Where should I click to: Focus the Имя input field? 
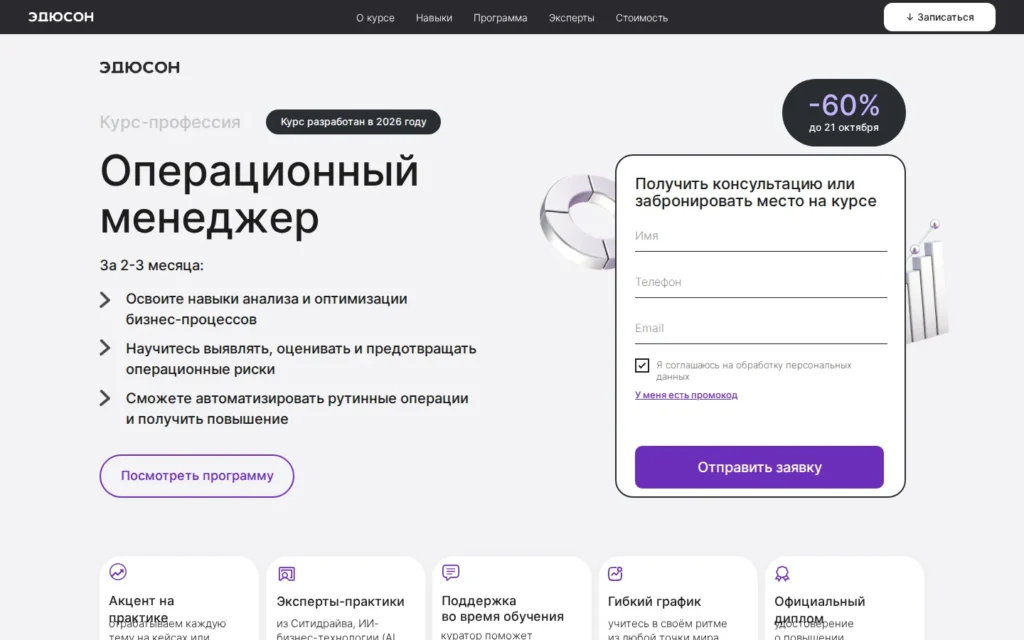pyautogui.click(x=761, y=236)
